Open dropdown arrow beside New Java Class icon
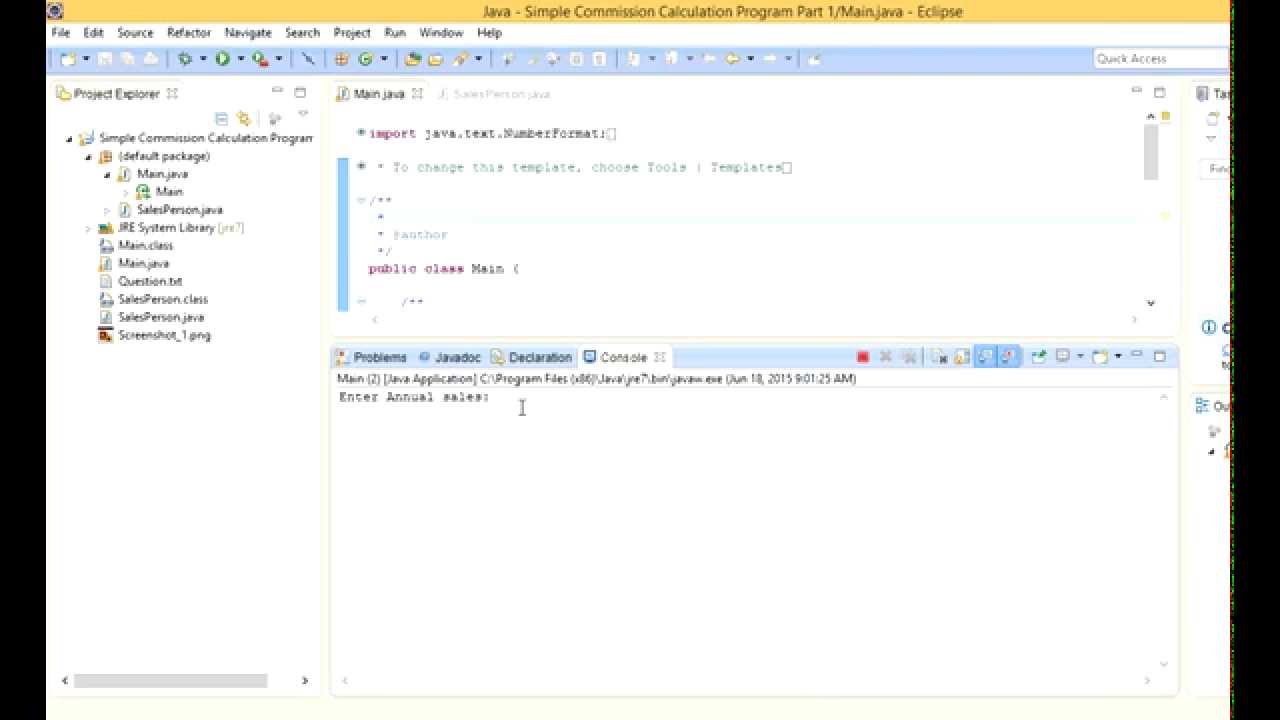 (384, 59)
